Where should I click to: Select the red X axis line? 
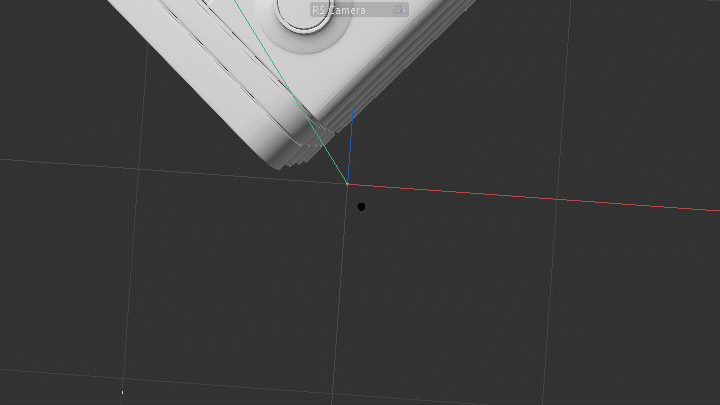(550, 197)
